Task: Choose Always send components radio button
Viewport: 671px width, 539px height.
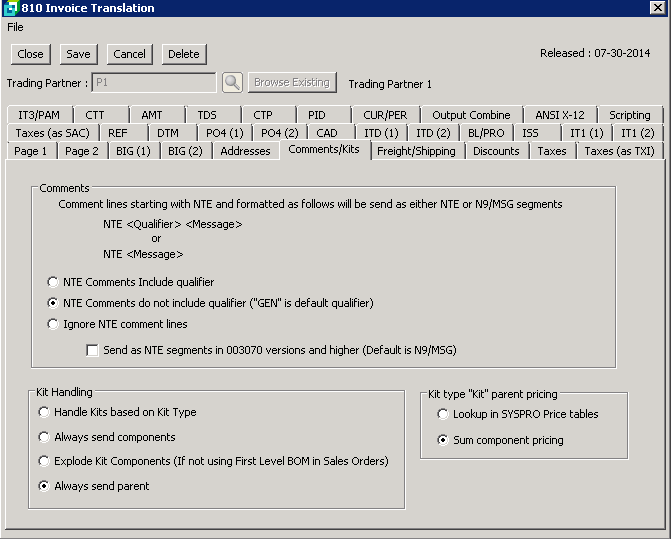Action: (x=44, y=437)
